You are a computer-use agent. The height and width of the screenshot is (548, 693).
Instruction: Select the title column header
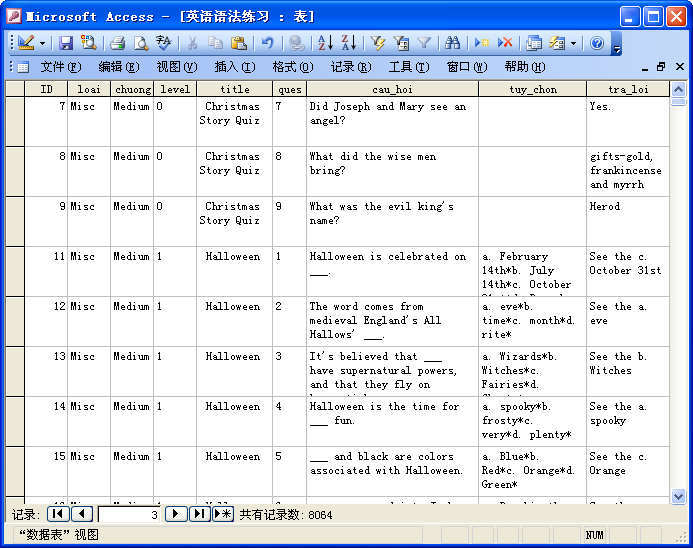point(235,89)
